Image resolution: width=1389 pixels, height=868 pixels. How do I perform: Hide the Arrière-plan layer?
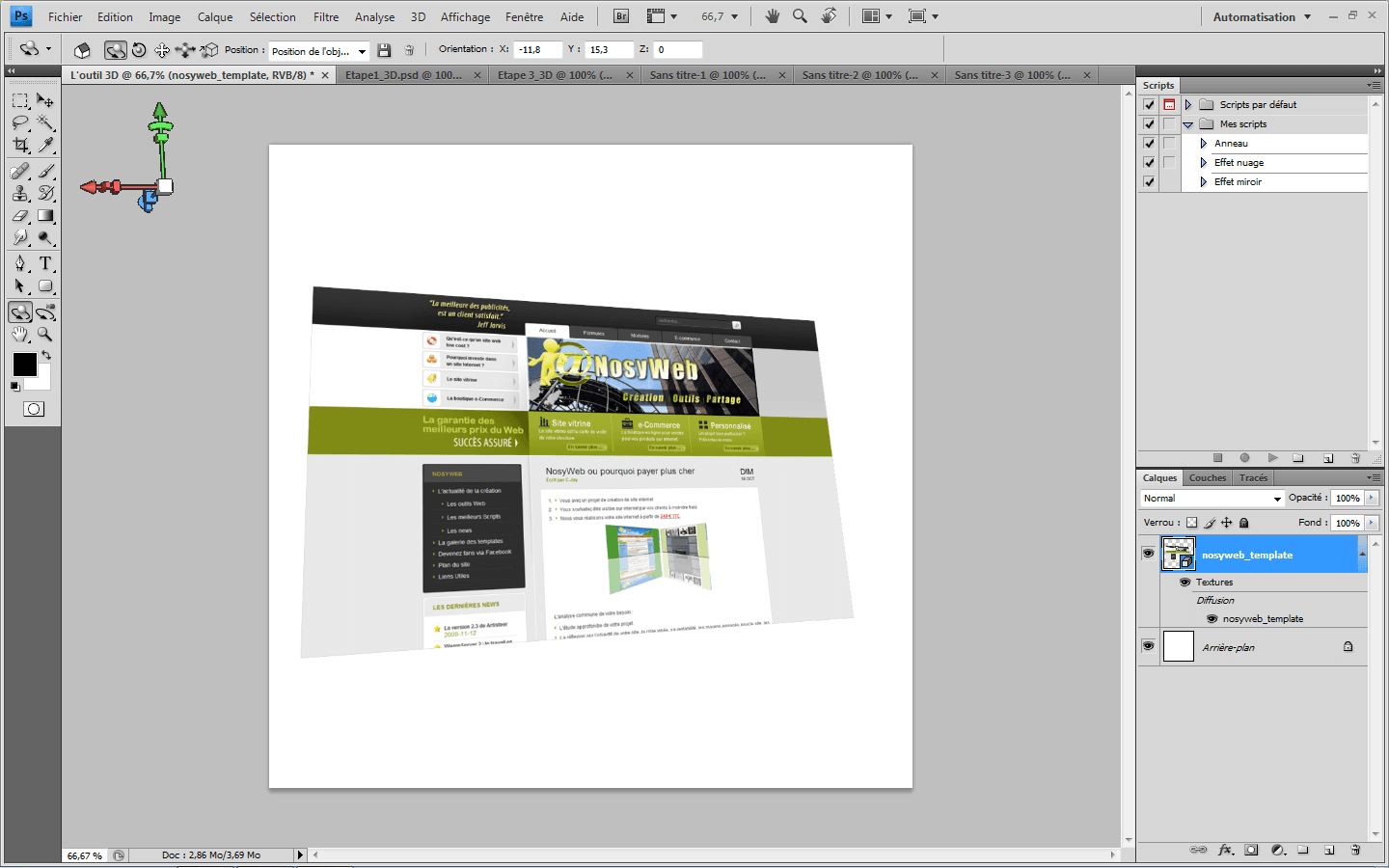click(1148, 646)
